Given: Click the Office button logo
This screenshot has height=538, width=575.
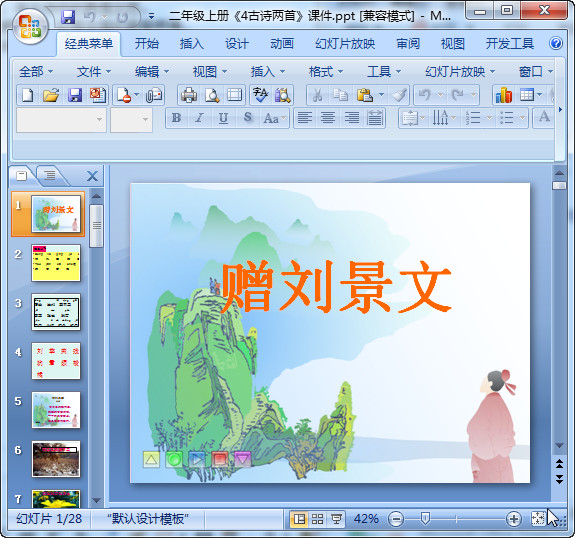Looking at the screenshot, I should tap(31, 26).
